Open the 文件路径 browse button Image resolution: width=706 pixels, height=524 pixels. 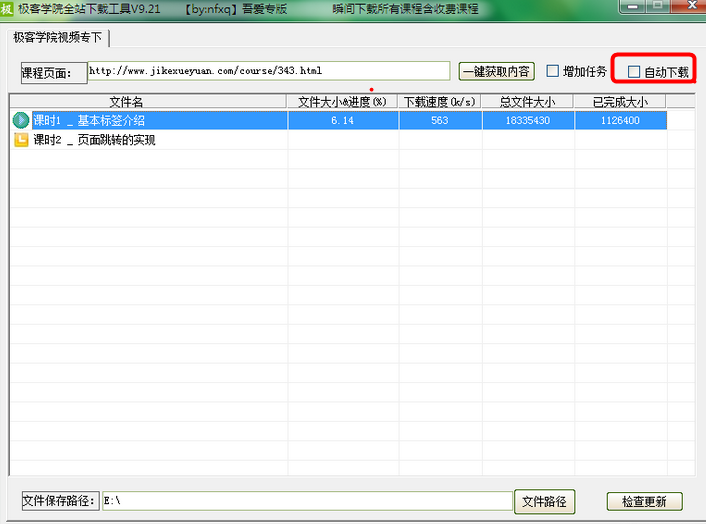click(544, 501)
